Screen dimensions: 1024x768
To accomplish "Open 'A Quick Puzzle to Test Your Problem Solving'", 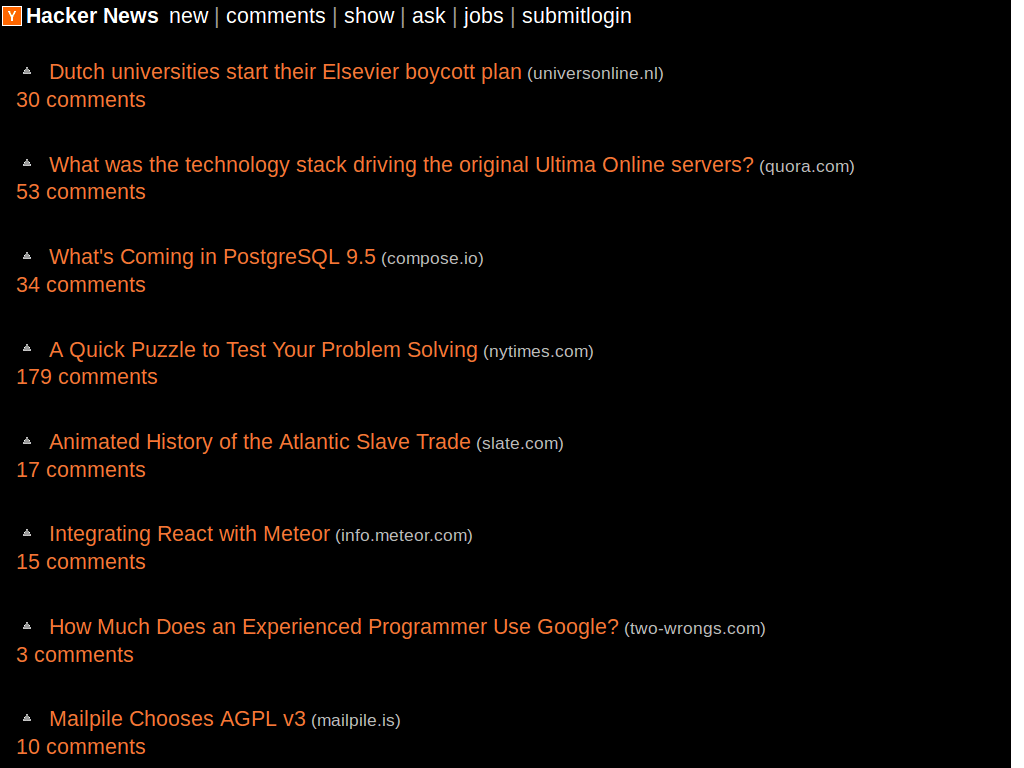I will tap(263, 349).
